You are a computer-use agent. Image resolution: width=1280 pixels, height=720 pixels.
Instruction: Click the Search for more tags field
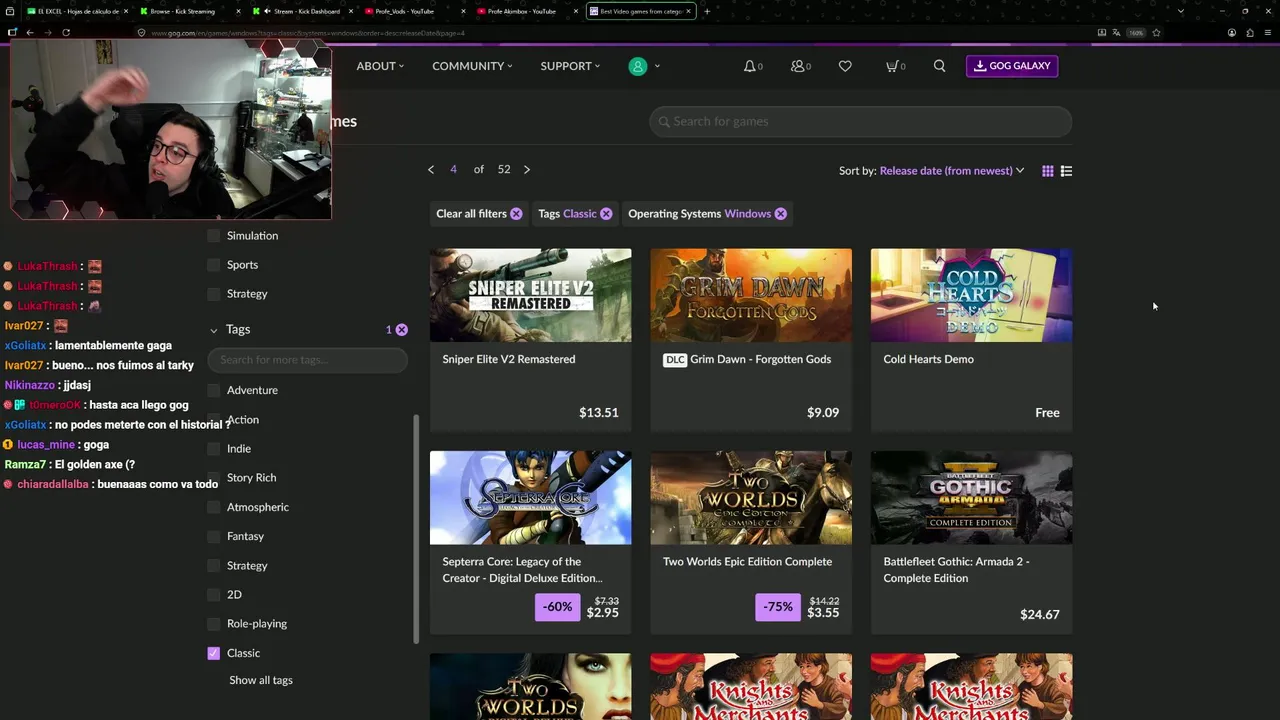pos(308,360)
